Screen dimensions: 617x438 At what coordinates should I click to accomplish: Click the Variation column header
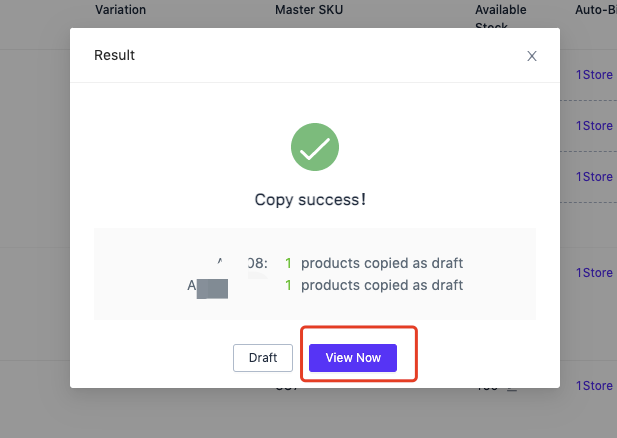click(x=120, y=9)
